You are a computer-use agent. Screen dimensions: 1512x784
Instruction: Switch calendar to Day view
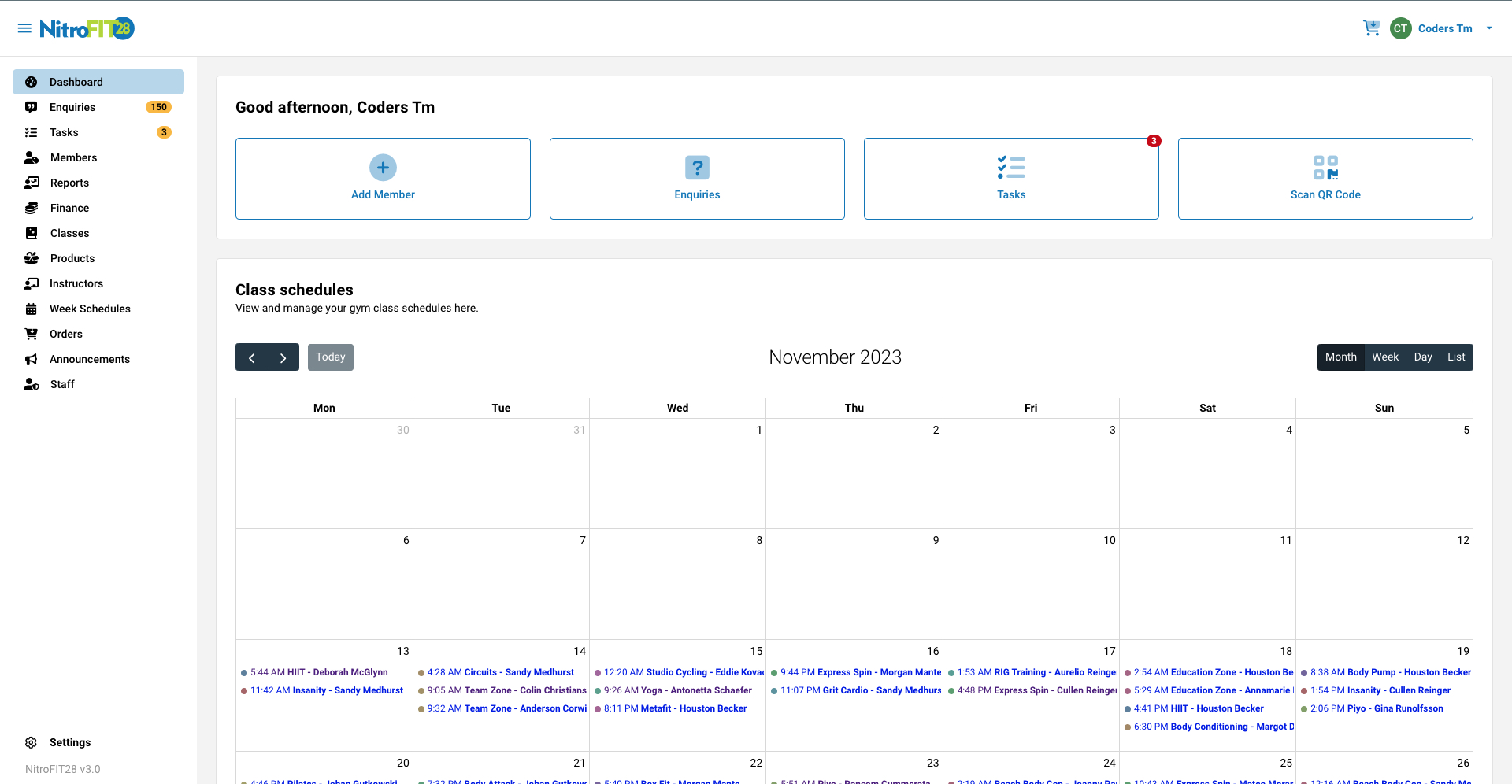1423,357
